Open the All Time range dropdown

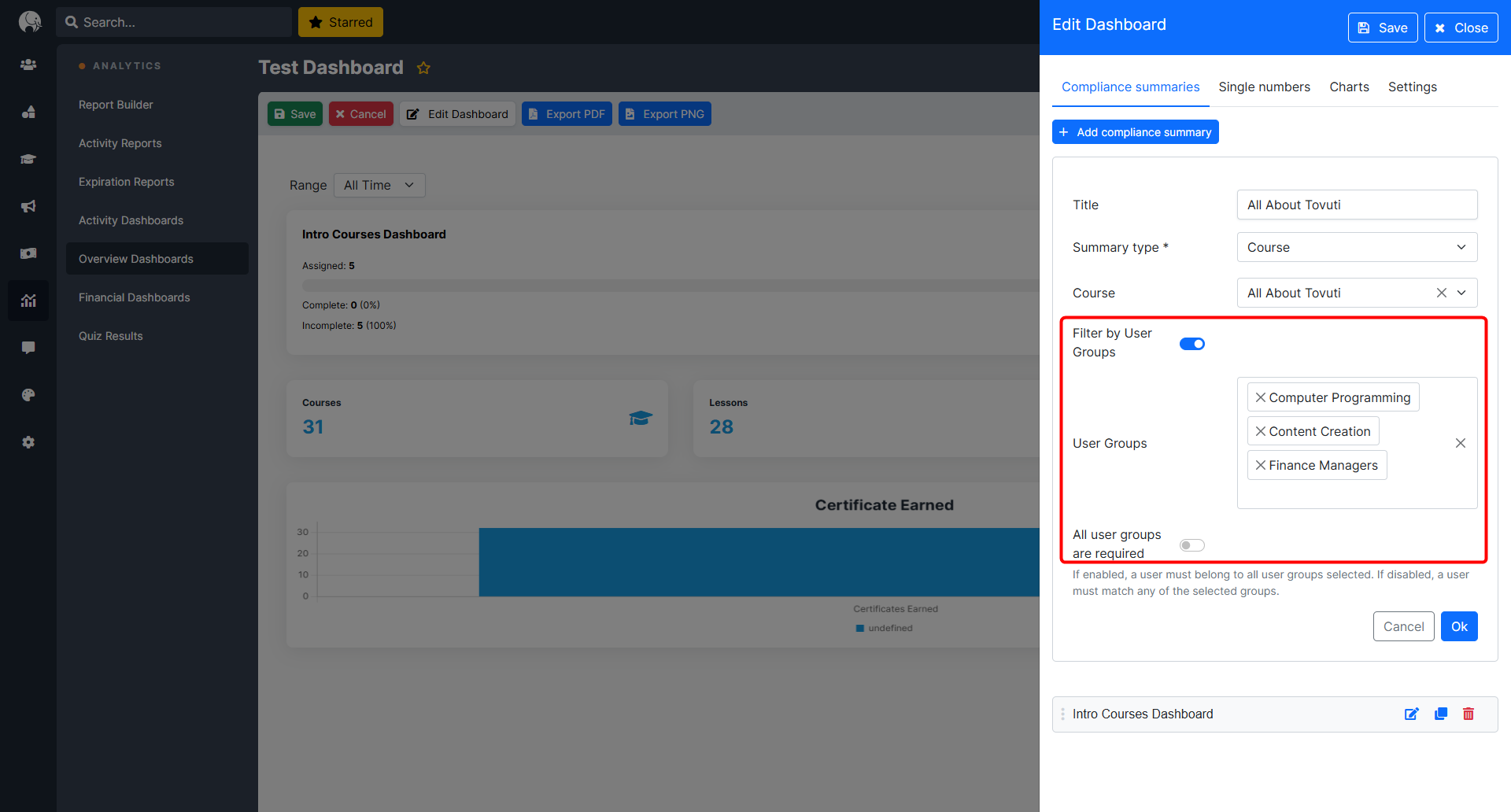click(x=379, y=185)
